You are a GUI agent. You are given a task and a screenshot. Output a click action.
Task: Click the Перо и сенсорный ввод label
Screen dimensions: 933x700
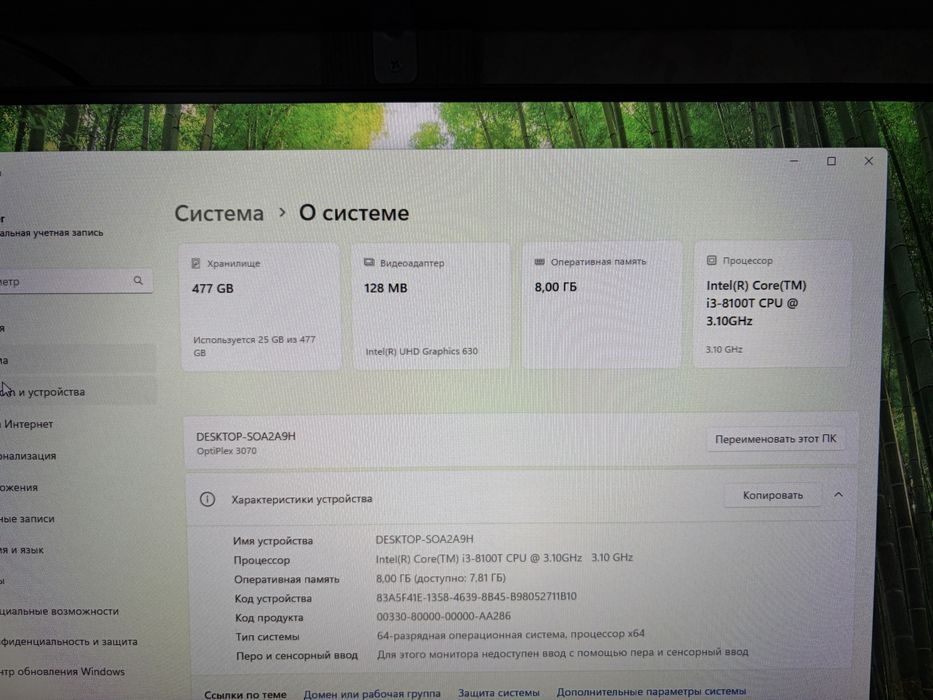[x=297, y=655]
